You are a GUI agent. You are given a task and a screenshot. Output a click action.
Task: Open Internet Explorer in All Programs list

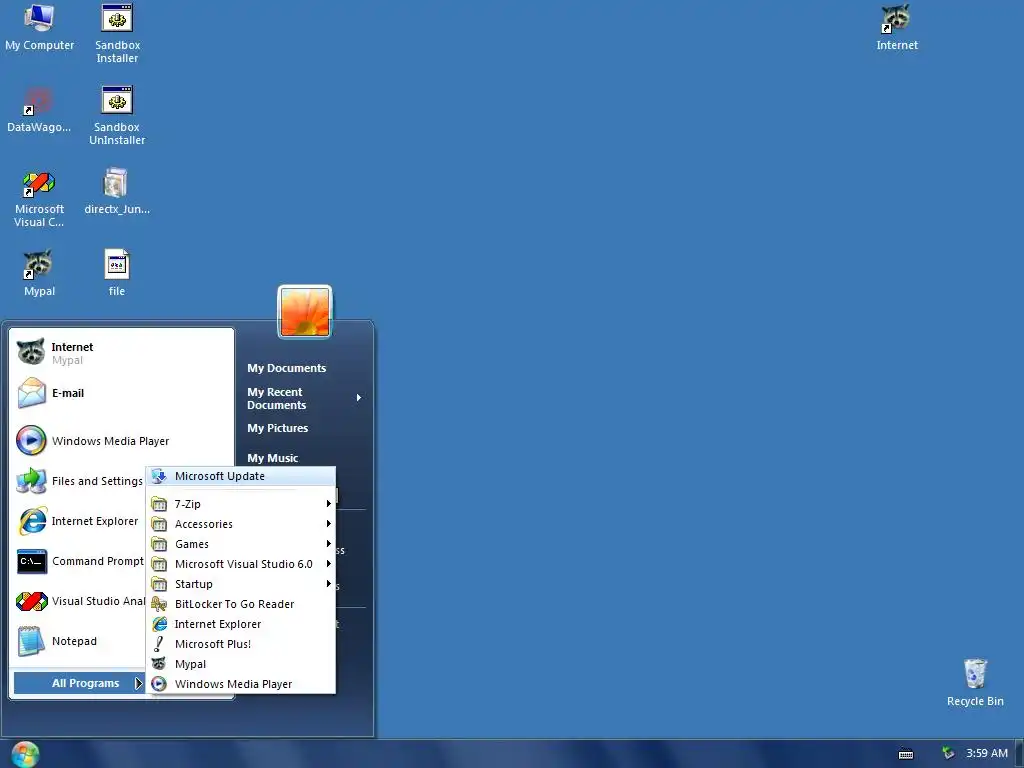[241, 624]
